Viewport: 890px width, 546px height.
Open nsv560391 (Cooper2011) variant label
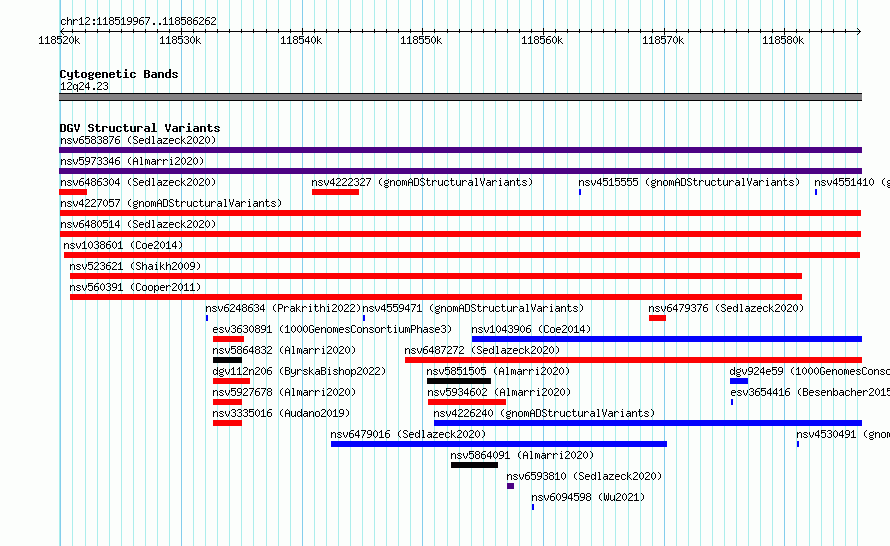click(x=135, y=287)
